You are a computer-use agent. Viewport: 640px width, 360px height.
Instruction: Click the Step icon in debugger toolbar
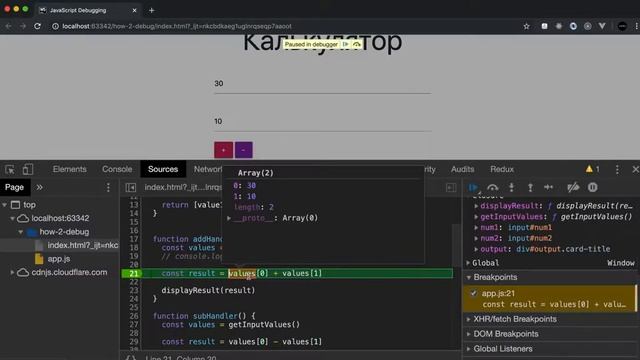(549, 187)
